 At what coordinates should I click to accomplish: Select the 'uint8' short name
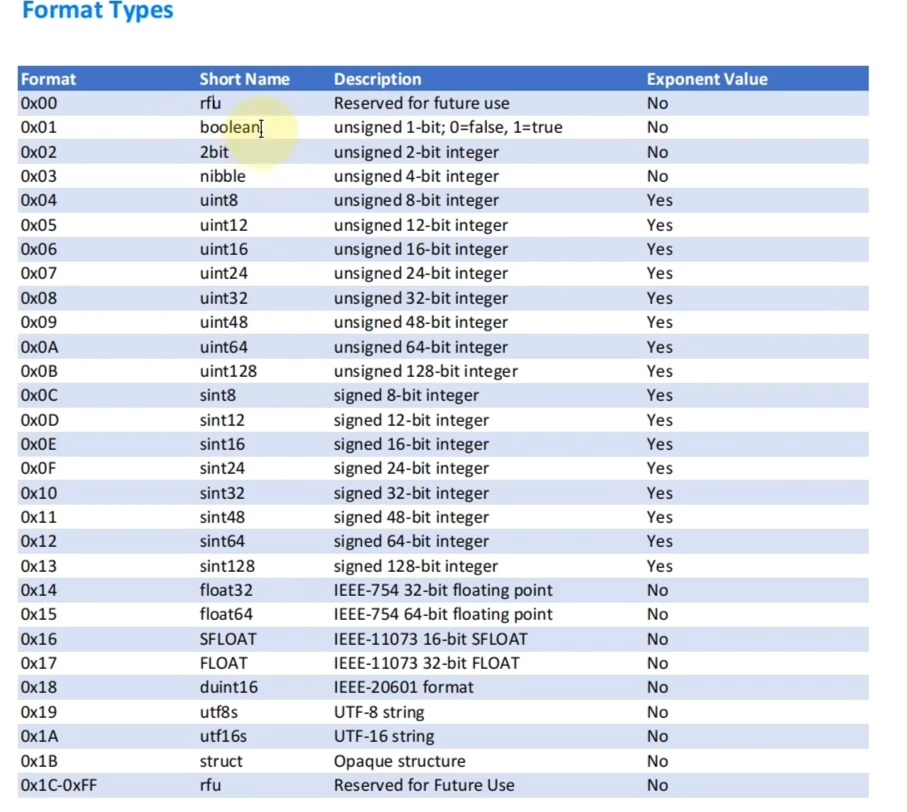(x=219, y=201)
